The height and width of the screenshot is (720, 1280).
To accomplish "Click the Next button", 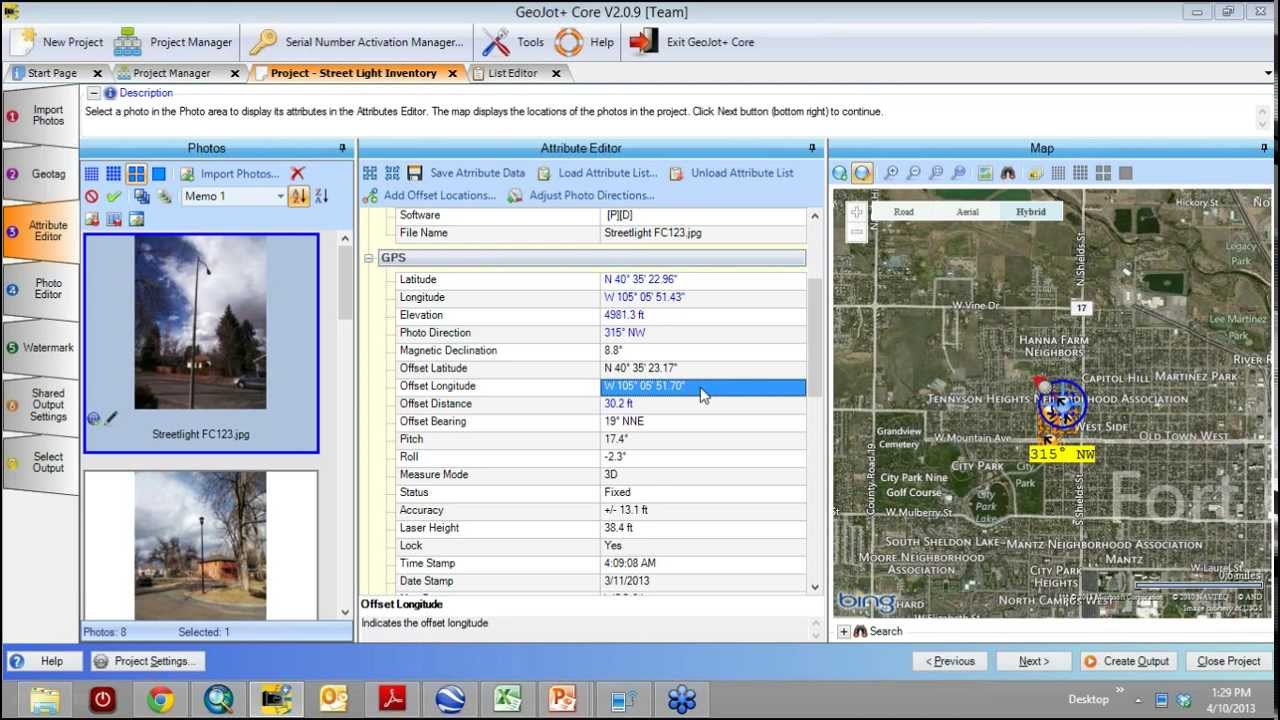I will [1034, 661].
